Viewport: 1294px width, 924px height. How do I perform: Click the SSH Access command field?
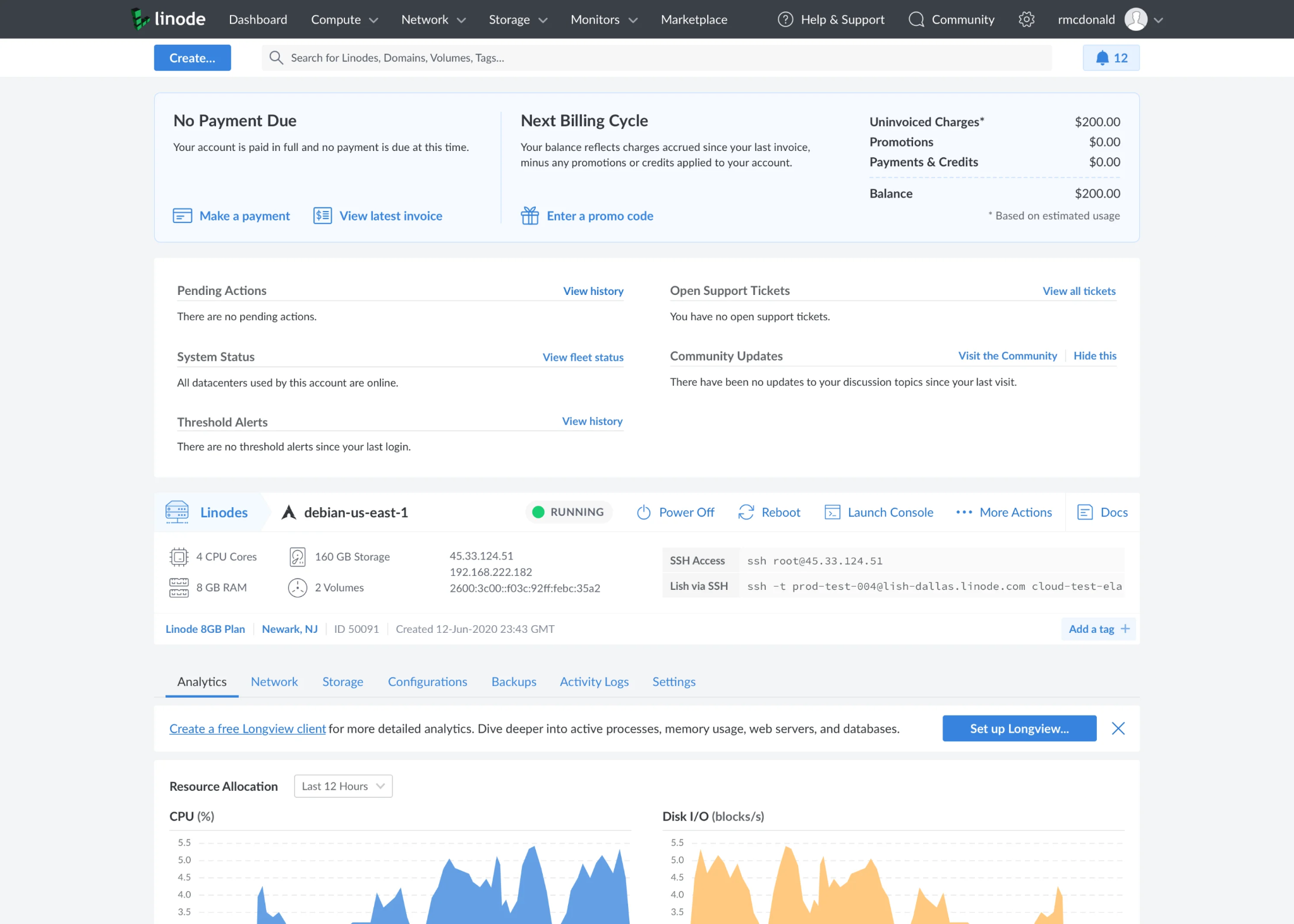(931, 561)
